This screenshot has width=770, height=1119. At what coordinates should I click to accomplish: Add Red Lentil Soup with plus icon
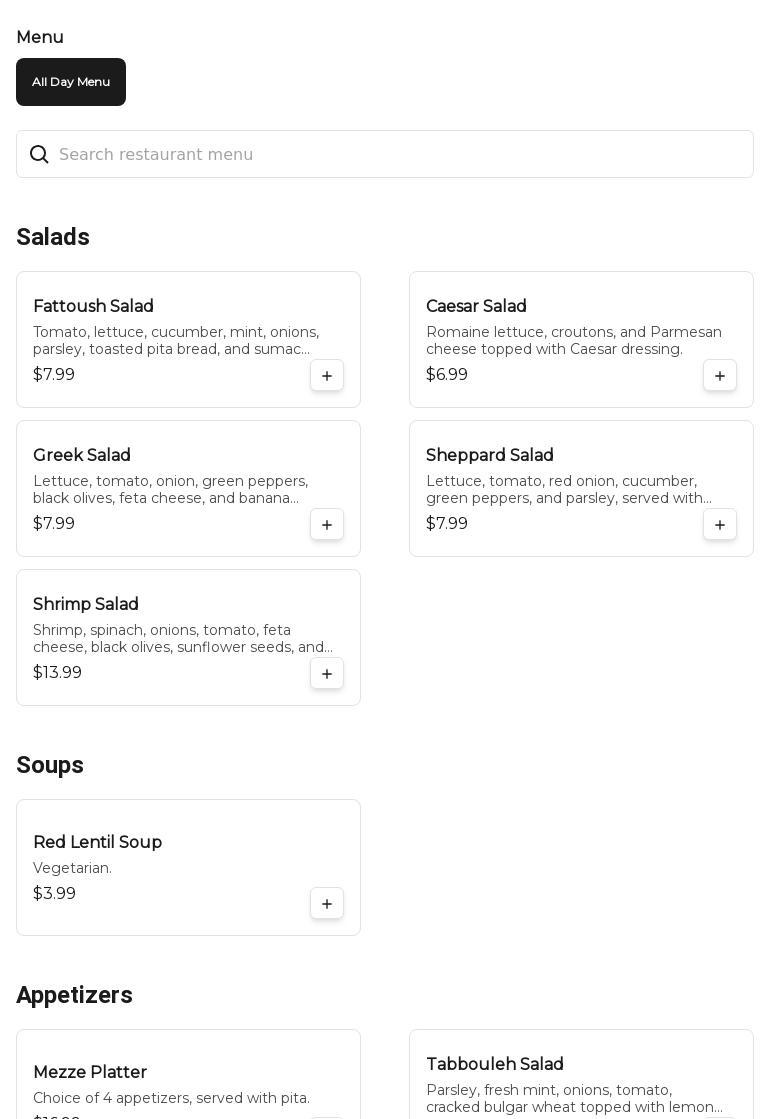pyautogui.click(x=327, y=904)
